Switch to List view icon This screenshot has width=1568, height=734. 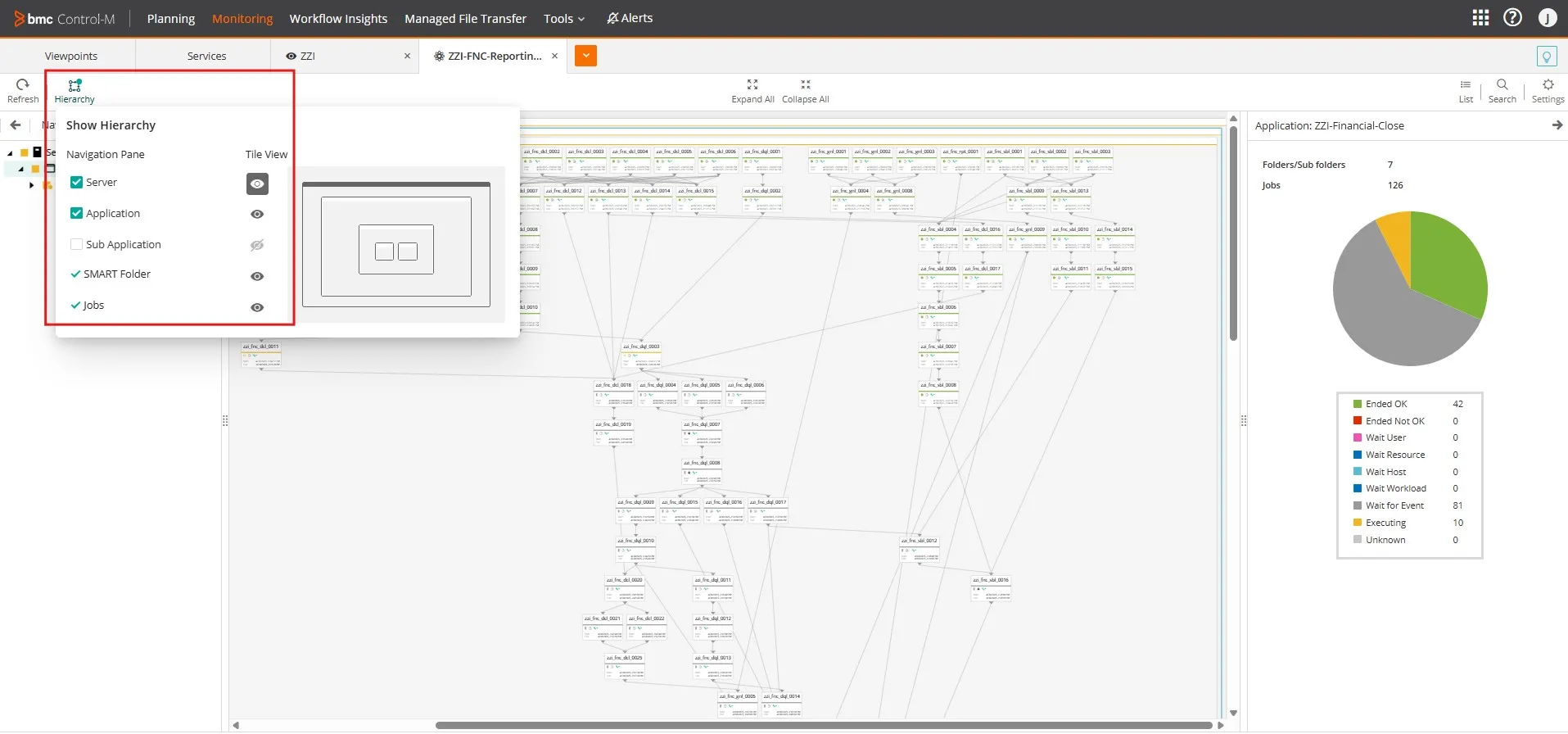coord(1466,84)
